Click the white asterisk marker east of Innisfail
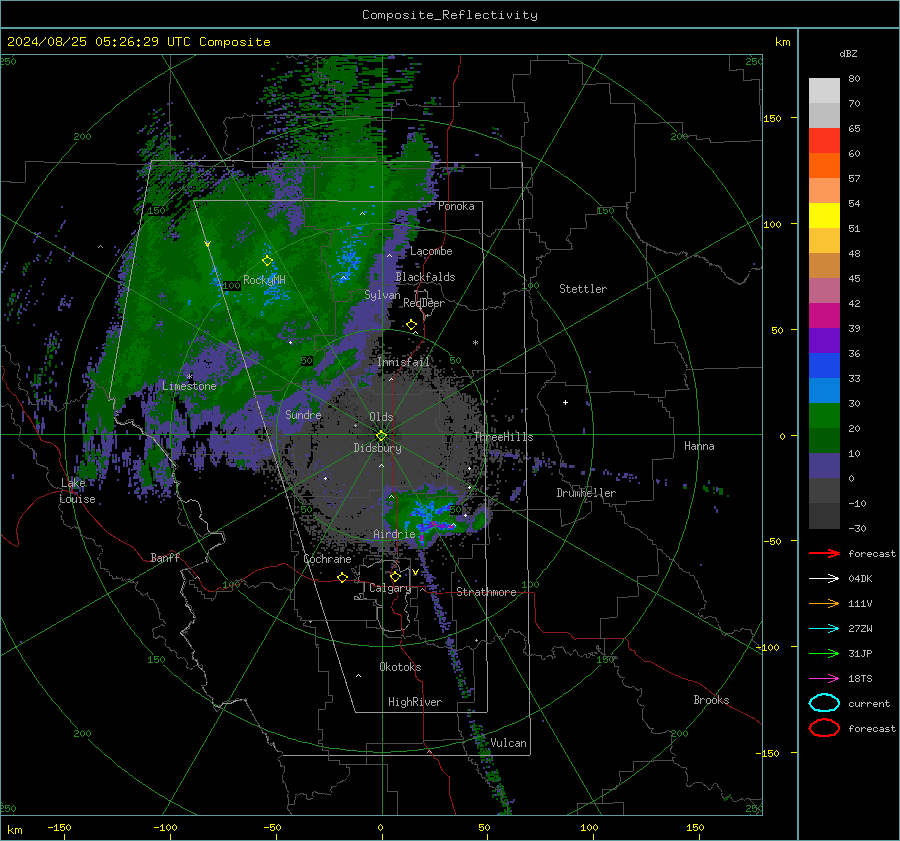 click(x=475, y=343)
